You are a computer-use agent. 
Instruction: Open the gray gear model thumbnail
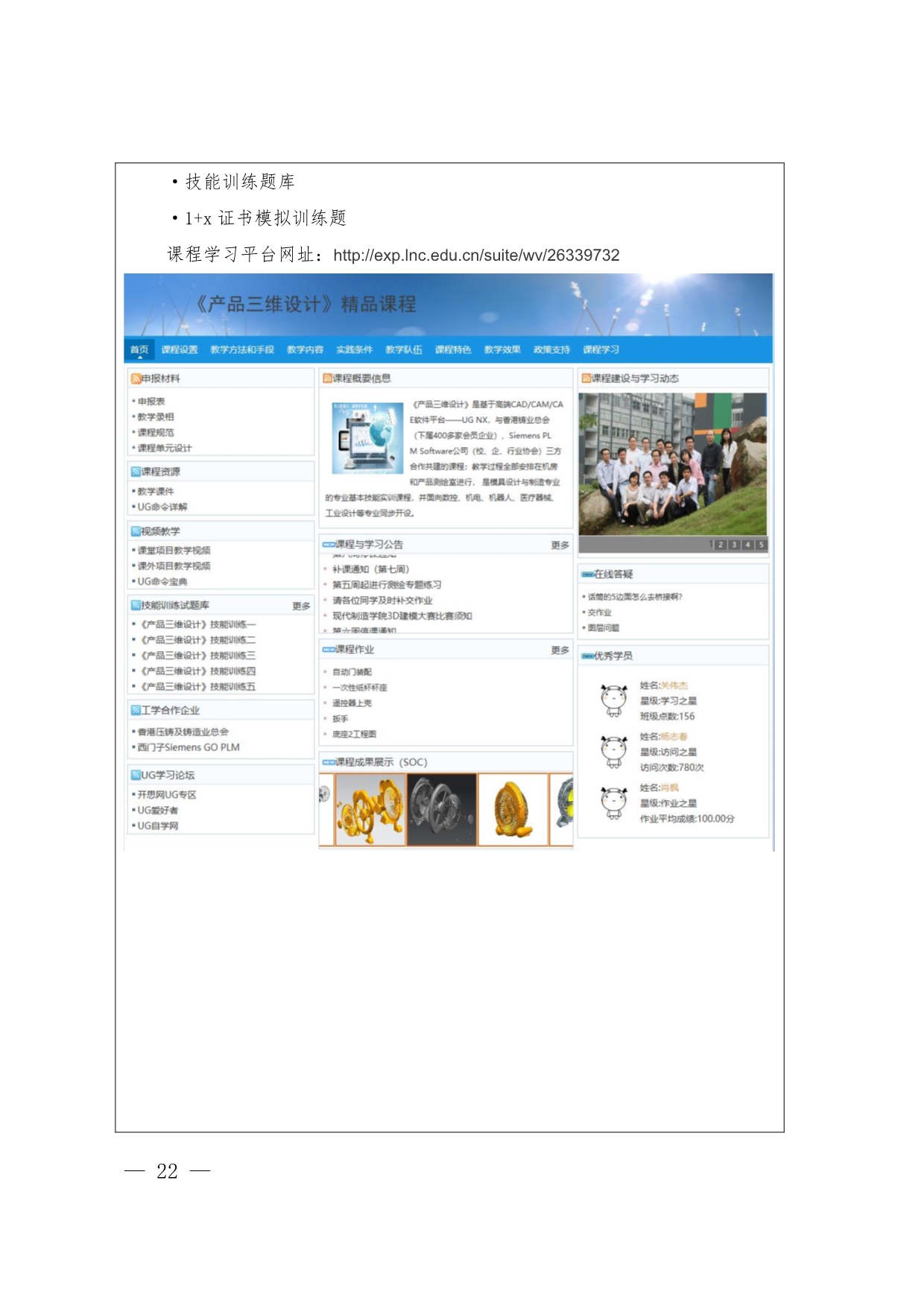(x=442, y=810)
